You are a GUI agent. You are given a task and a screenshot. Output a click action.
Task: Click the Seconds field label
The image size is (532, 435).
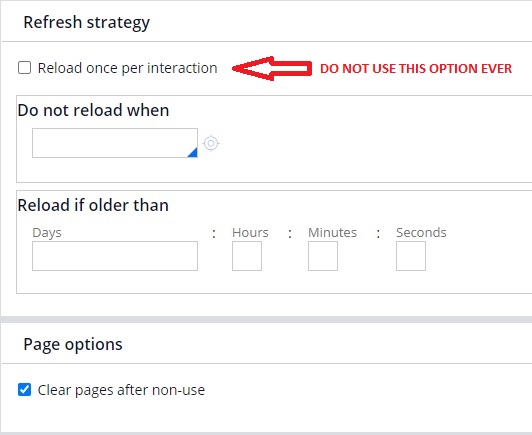[421, 233]
